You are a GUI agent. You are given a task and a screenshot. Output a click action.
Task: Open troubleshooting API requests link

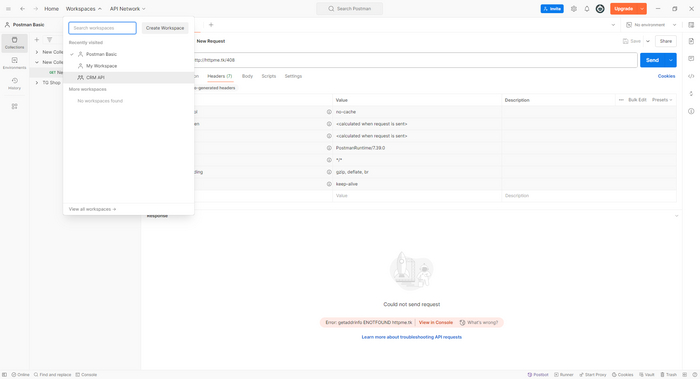click(412, 337)
